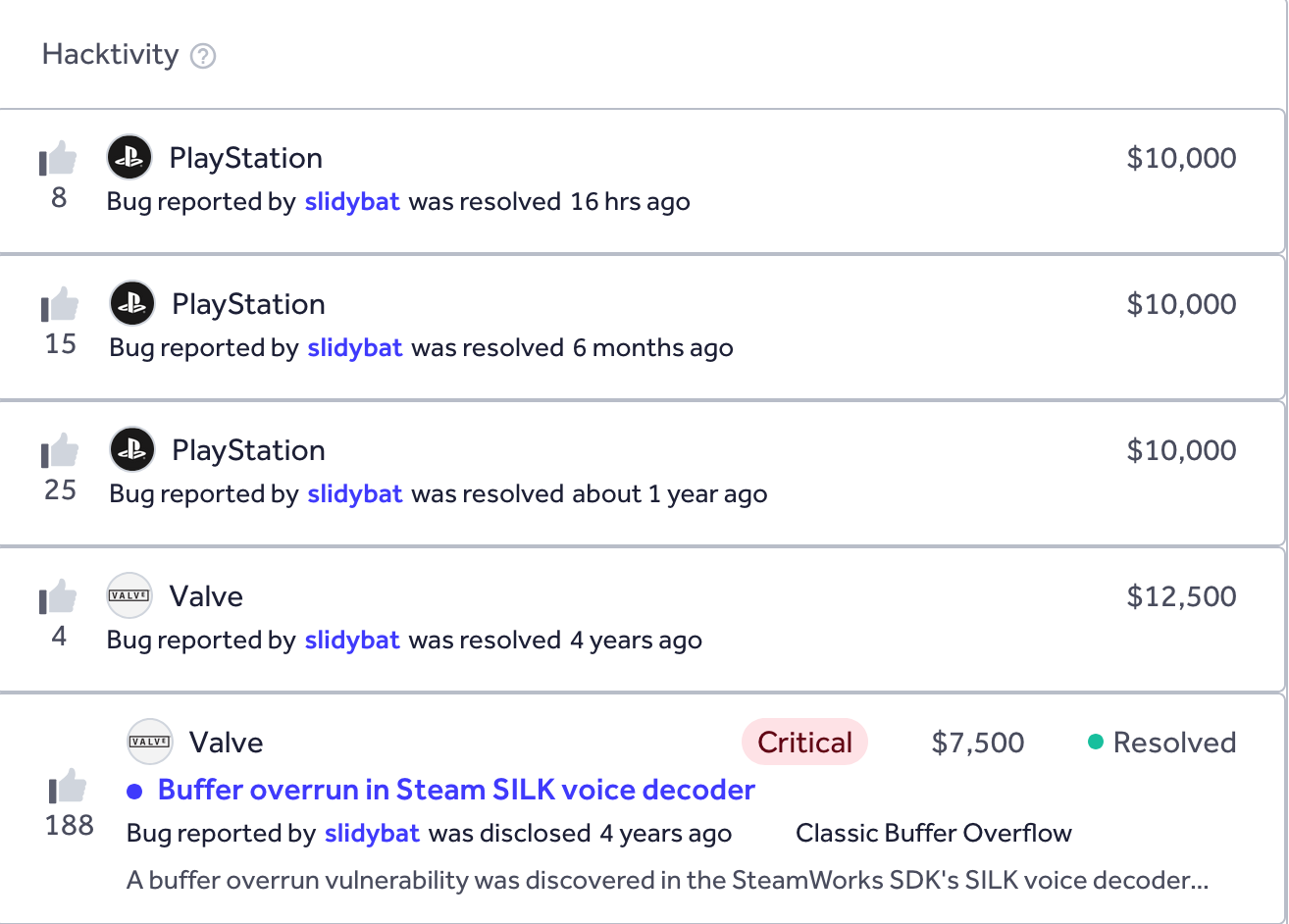
Task: Open slidybat profile from 16 hrs ago report
Action: tap(352, 202)
